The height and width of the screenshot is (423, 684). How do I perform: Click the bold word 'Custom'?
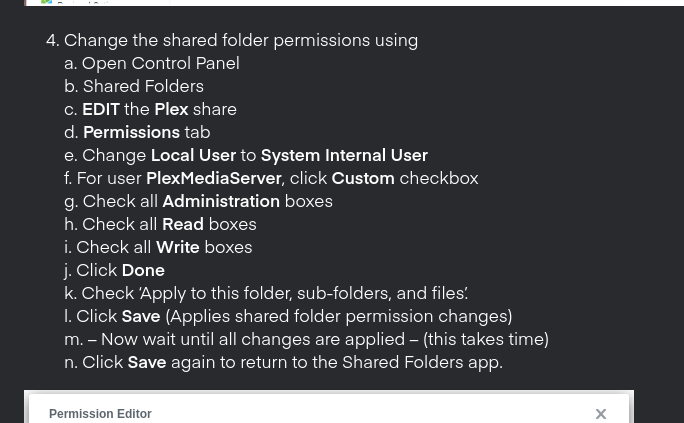tap(363, 179)
